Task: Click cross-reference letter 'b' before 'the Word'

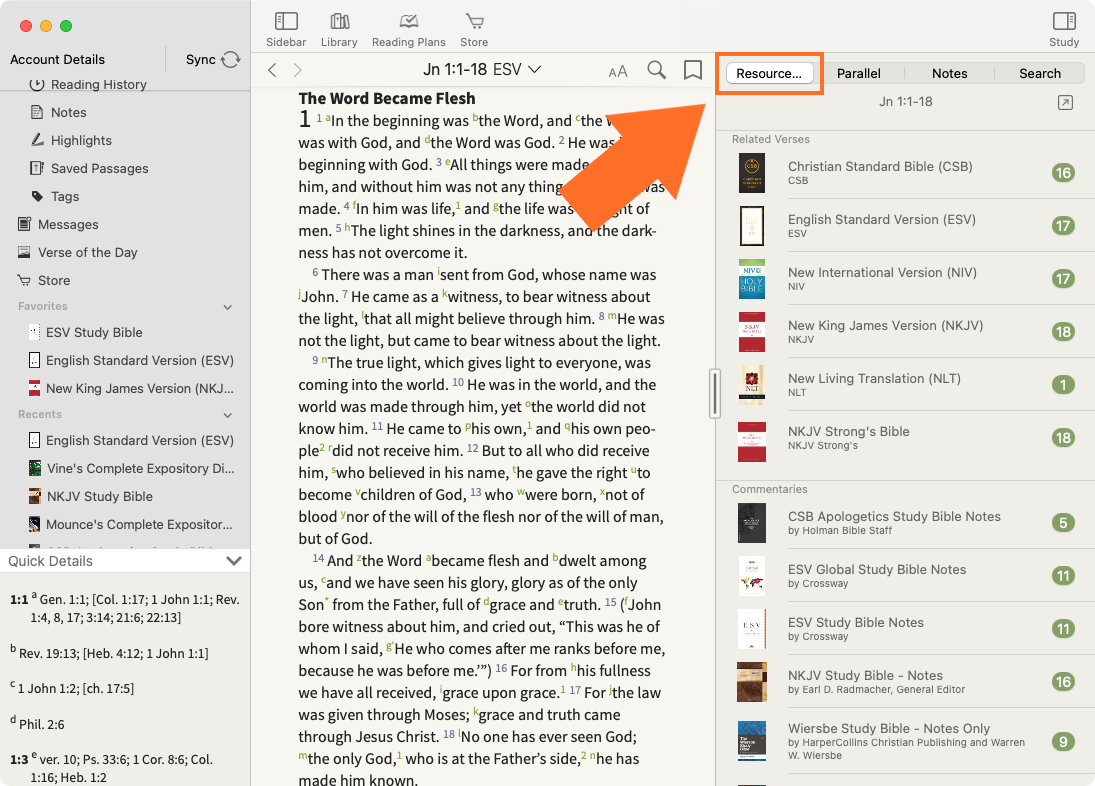Action: (x=476, y=117)
